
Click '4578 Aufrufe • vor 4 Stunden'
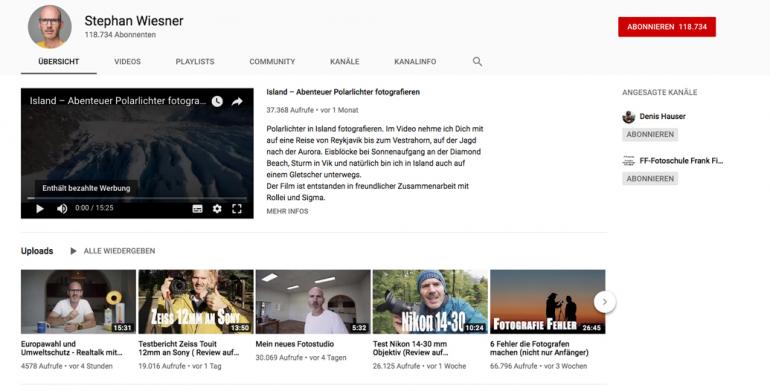pos(67,366)
